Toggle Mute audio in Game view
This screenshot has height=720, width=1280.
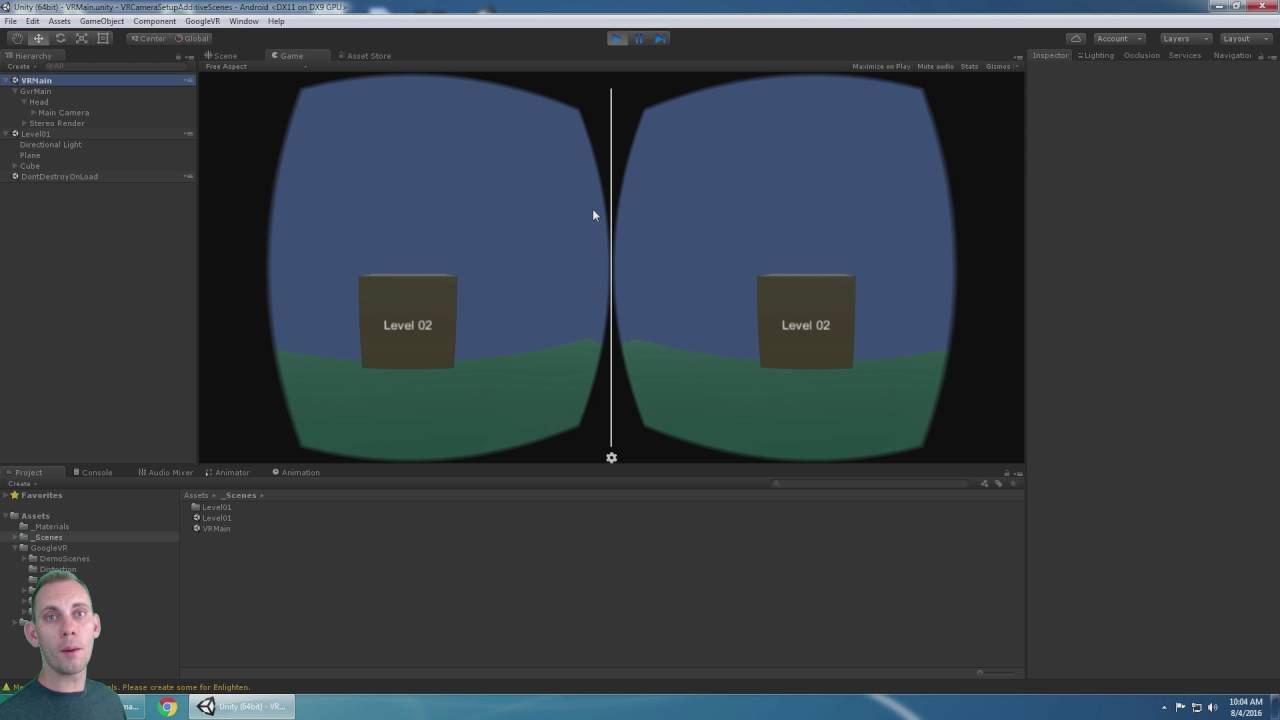pyautogui.click(x=935, y=67)
